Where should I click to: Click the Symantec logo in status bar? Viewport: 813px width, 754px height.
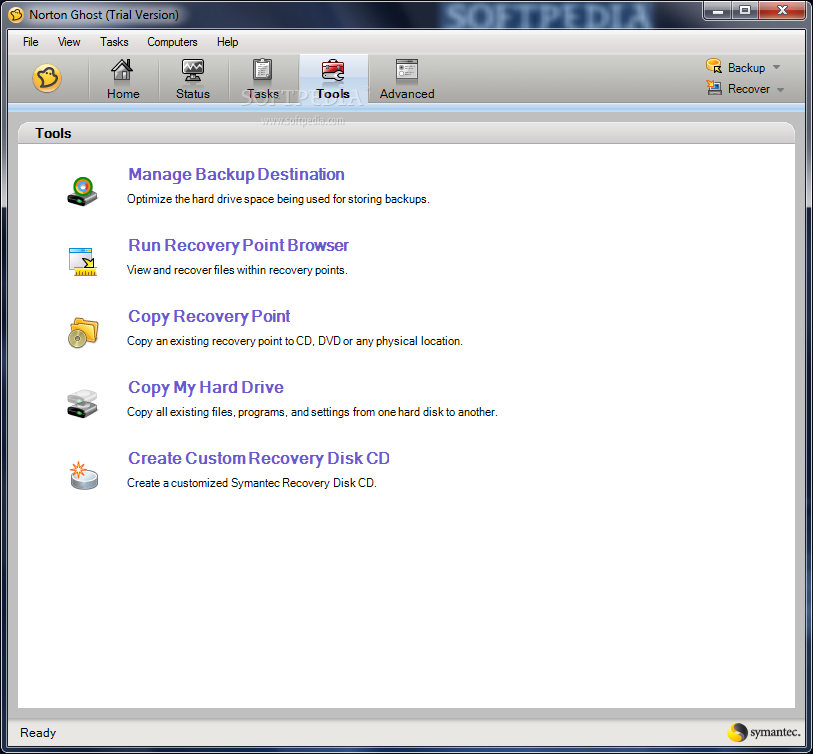(x=764, y=732)
